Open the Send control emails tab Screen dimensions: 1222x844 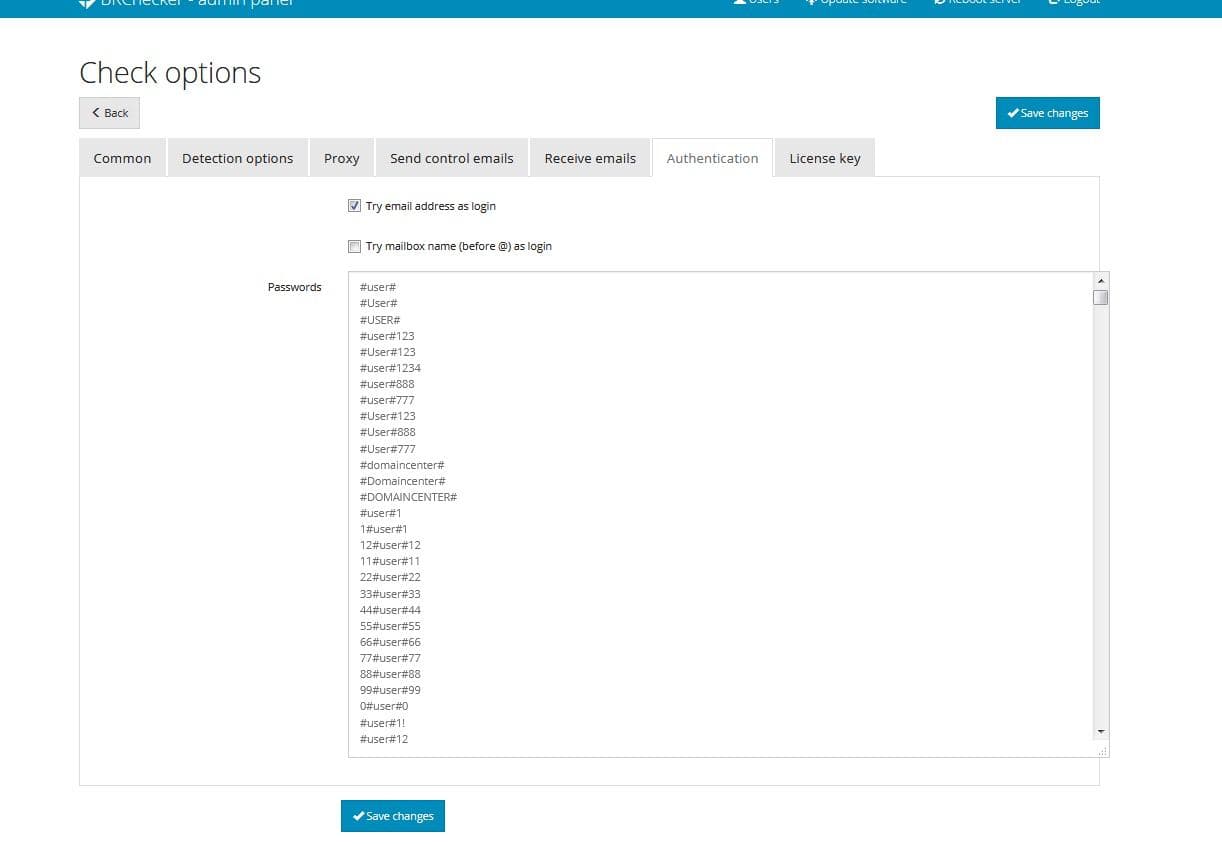tap(451, 158)
